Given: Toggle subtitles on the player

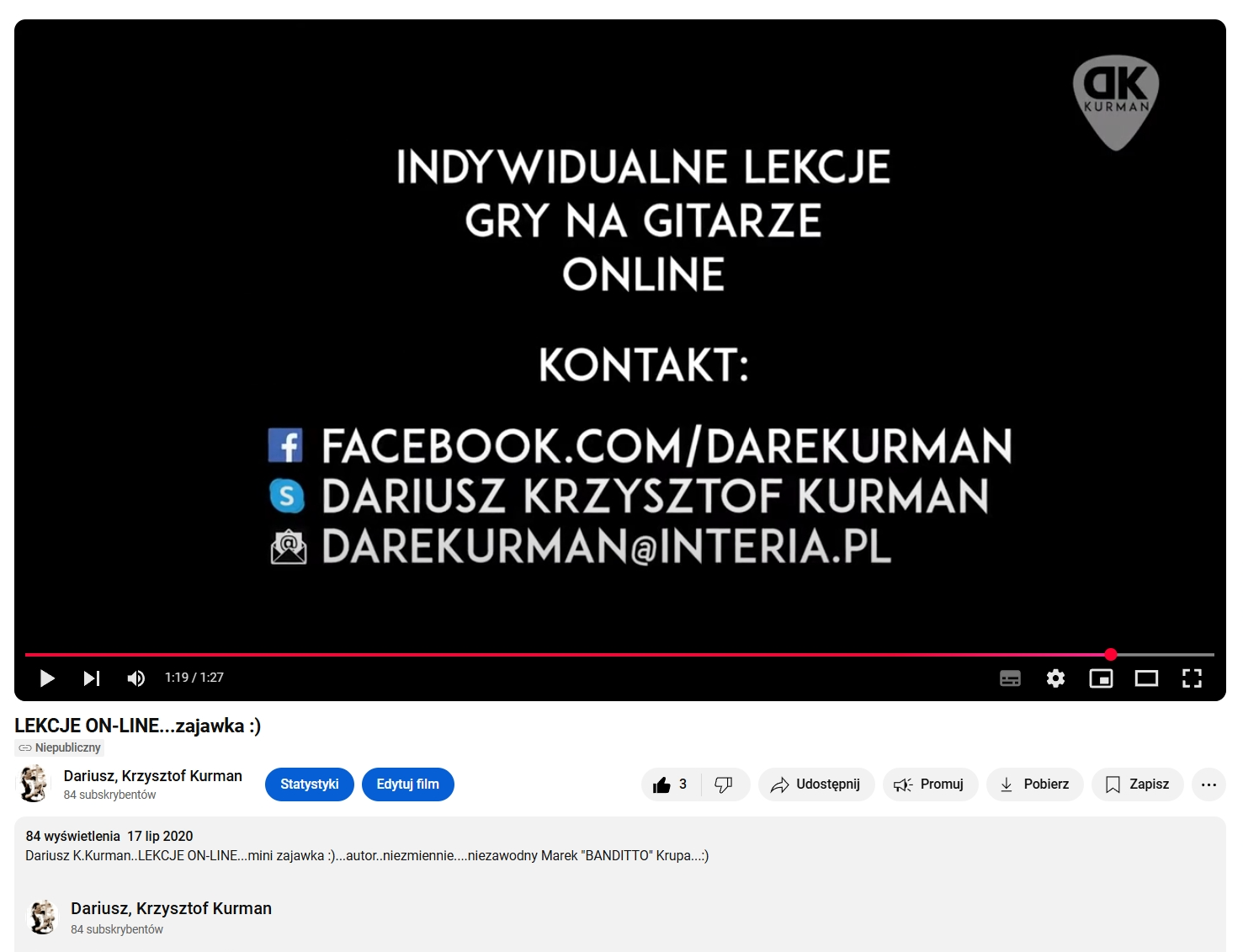Looking at the screenshot, I should 1010,678.
